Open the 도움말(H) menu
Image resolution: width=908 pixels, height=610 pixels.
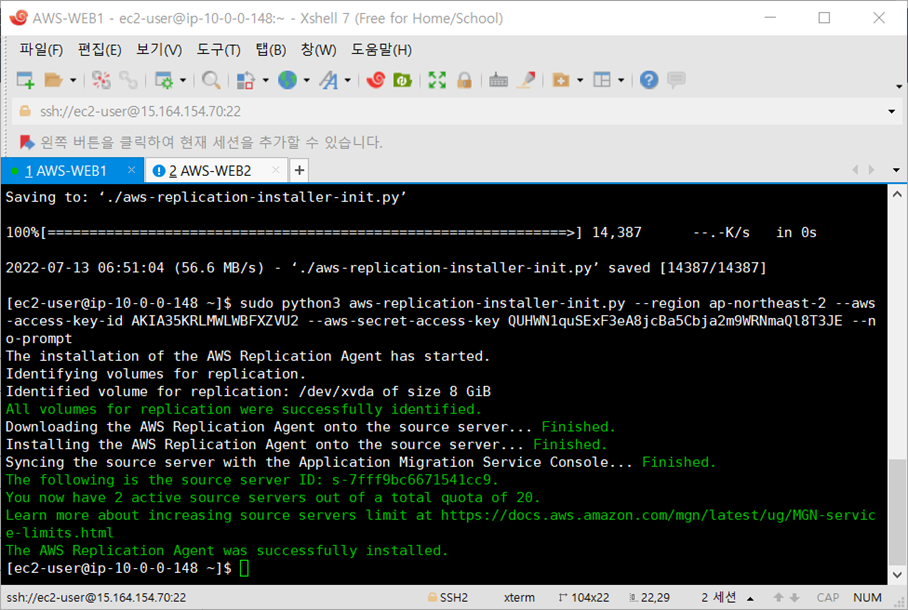pos(381,50)
